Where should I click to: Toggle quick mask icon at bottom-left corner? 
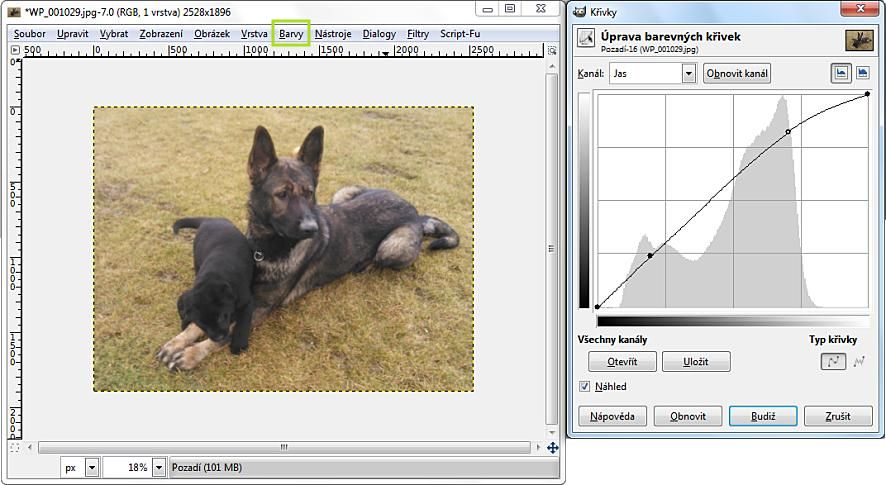(14, 448)
